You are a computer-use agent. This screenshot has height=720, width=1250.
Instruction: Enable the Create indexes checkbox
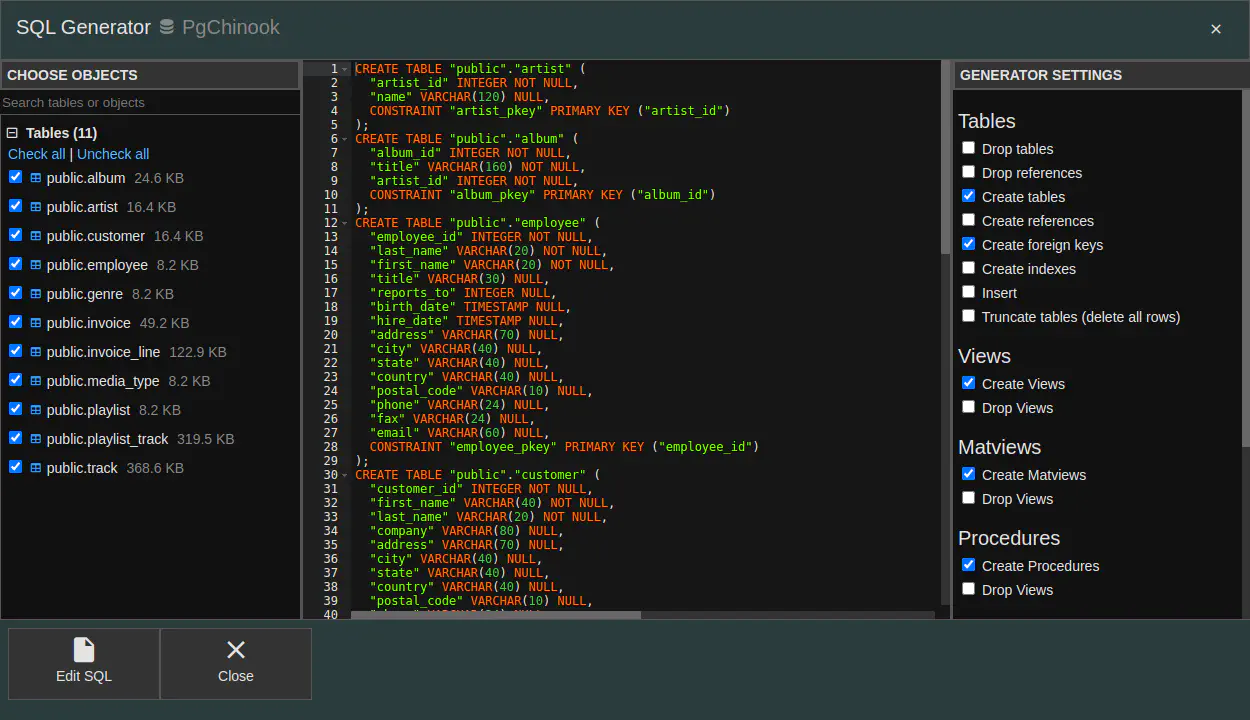[x=968, y=268]
